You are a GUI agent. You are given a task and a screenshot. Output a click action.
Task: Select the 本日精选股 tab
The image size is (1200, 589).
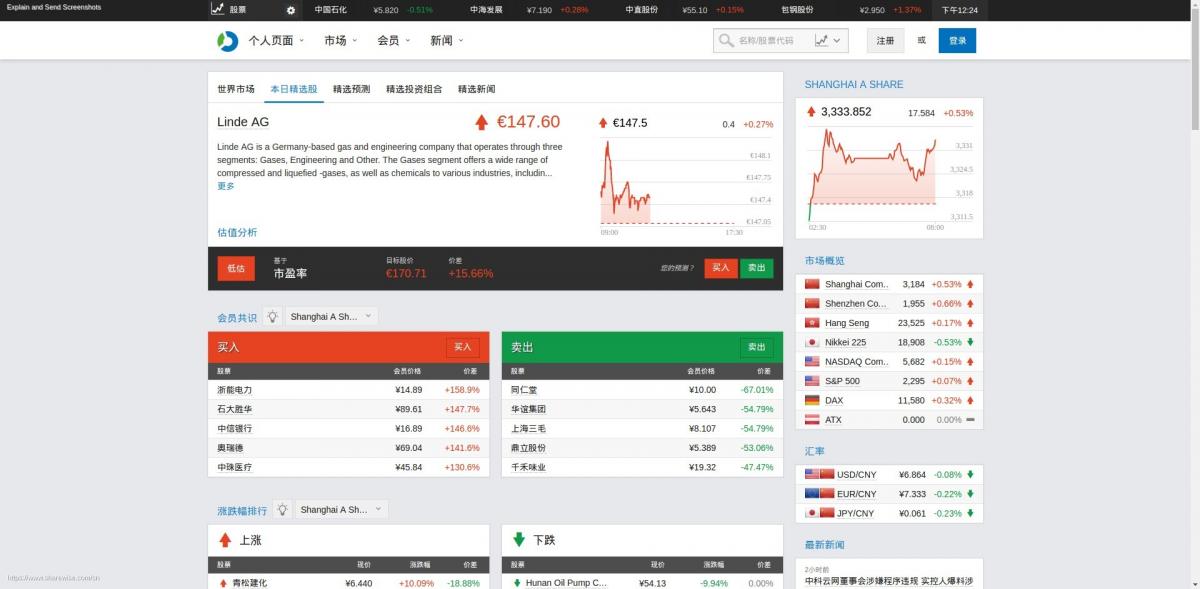click(x=294, y=89)
